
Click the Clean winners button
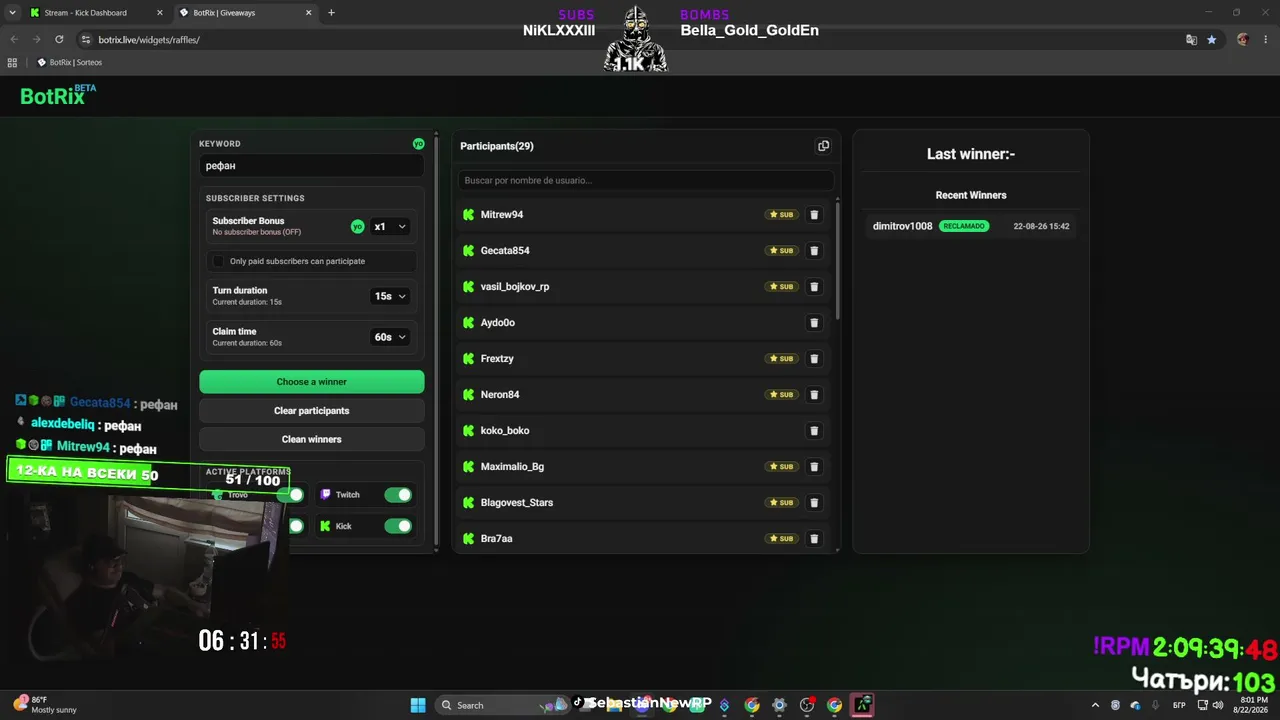coord(312,440)
